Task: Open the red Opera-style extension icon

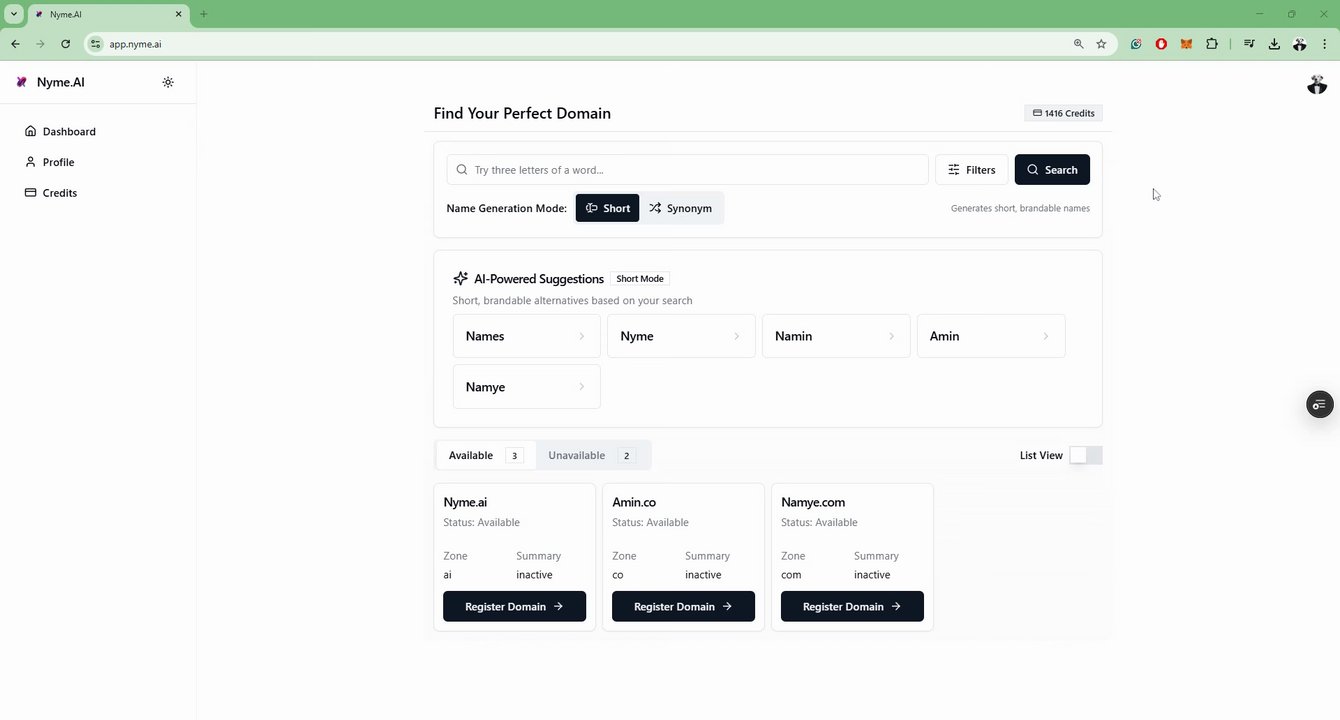Action: pyautogui.click(x=1161, y=44)
